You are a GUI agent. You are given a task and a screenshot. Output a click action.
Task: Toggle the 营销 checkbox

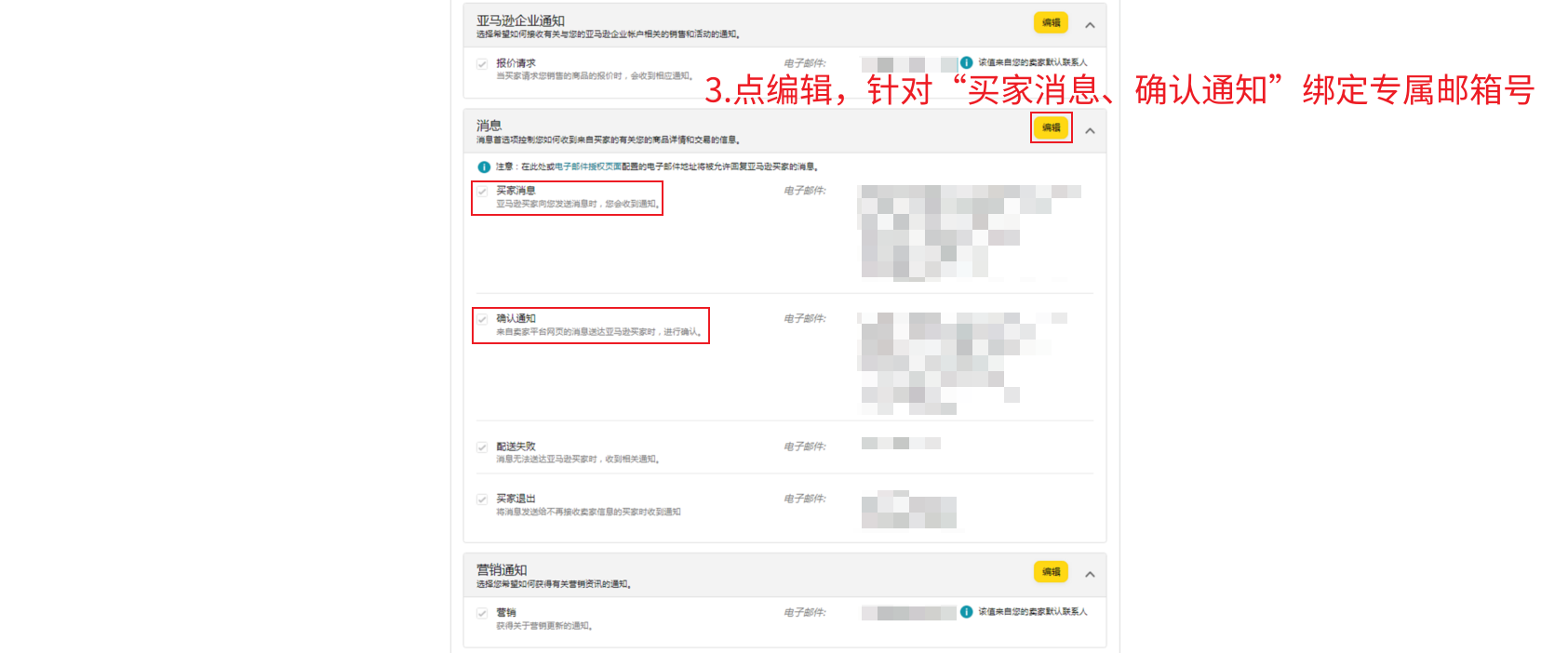tap(482, 613)
